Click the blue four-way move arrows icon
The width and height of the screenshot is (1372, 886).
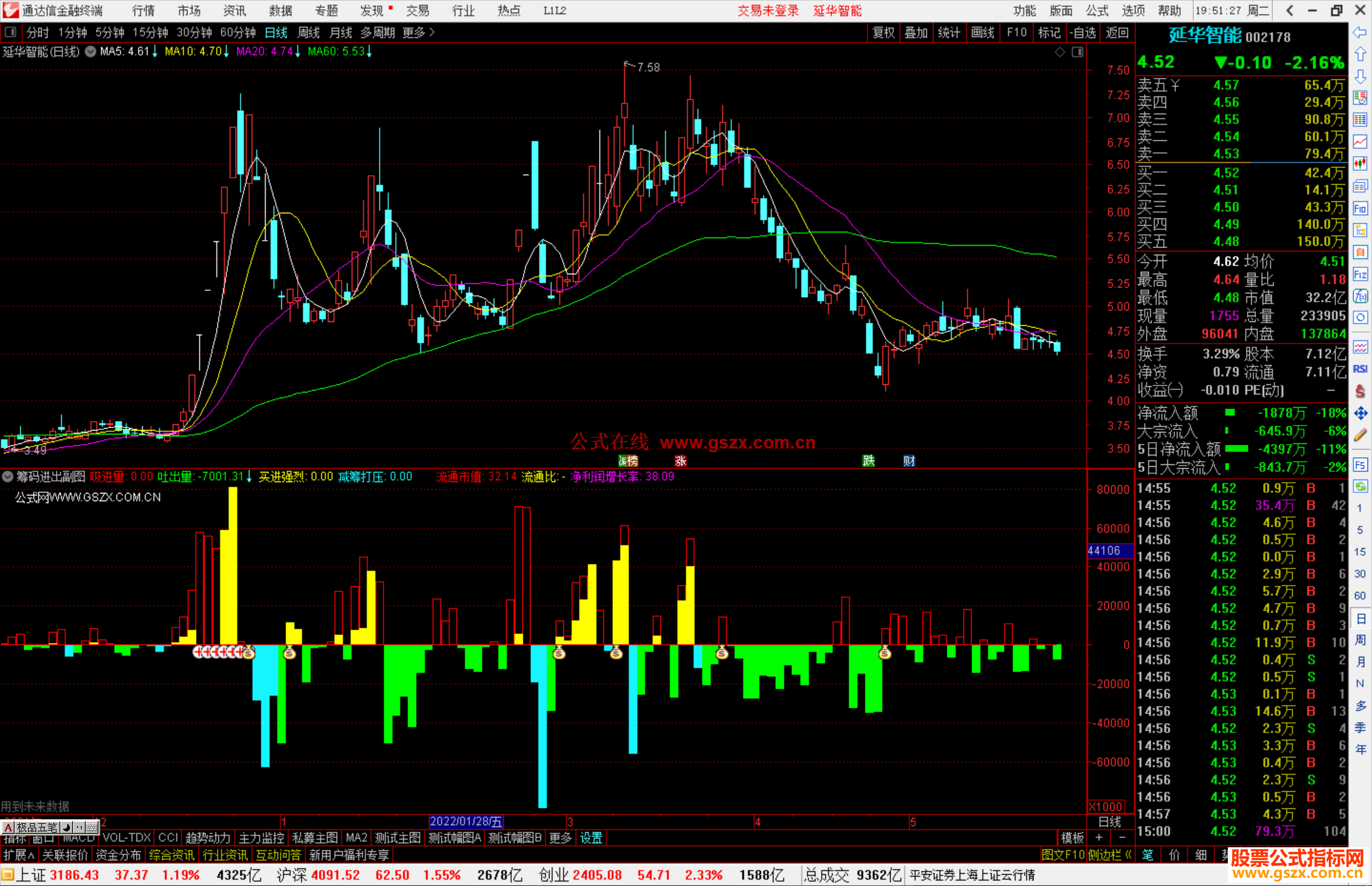tap(1360, 413)
